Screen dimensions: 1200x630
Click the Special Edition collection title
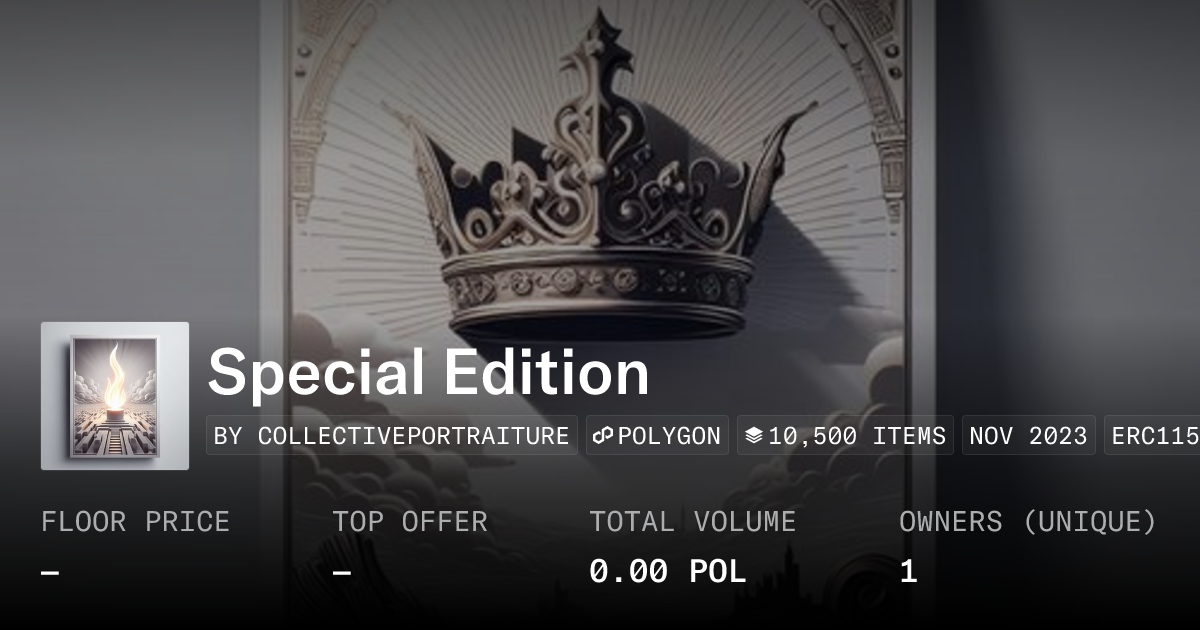coord(429,373)
